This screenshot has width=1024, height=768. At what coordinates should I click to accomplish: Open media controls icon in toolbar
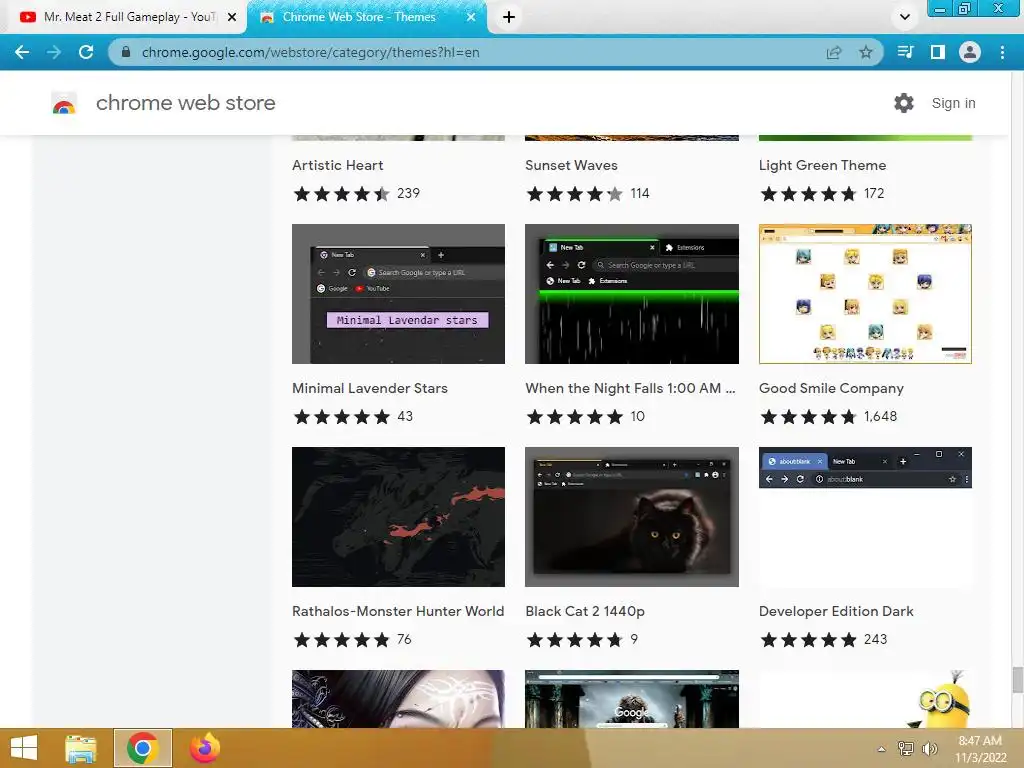tap(905, 52)
